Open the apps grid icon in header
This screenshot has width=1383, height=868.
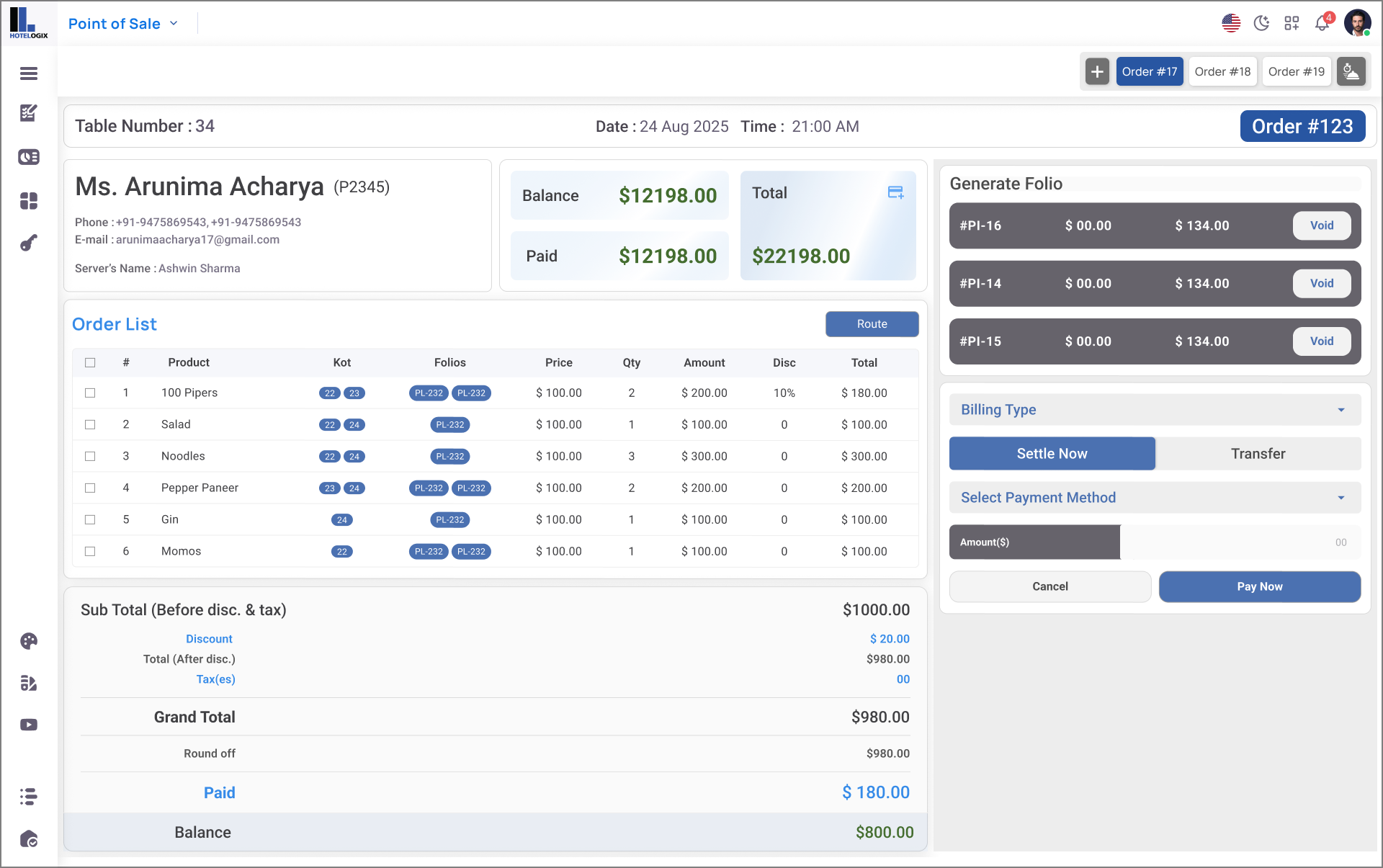1292,23
